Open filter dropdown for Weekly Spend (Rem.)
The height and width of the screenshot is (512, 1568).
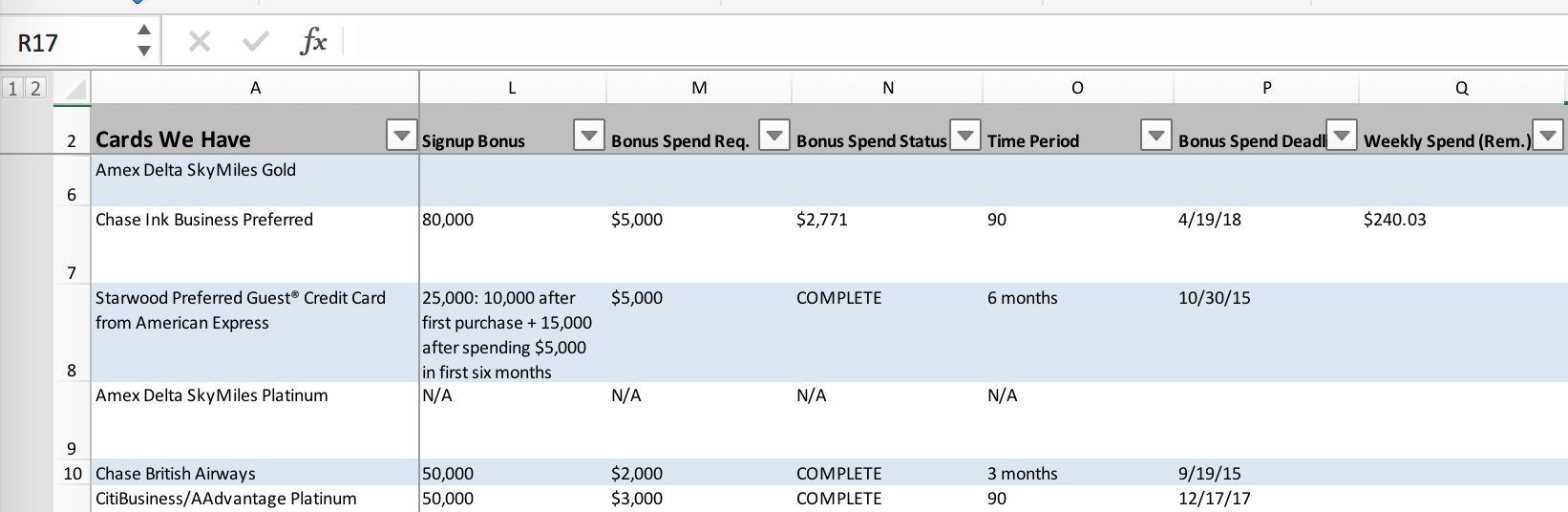point(1546,136)
